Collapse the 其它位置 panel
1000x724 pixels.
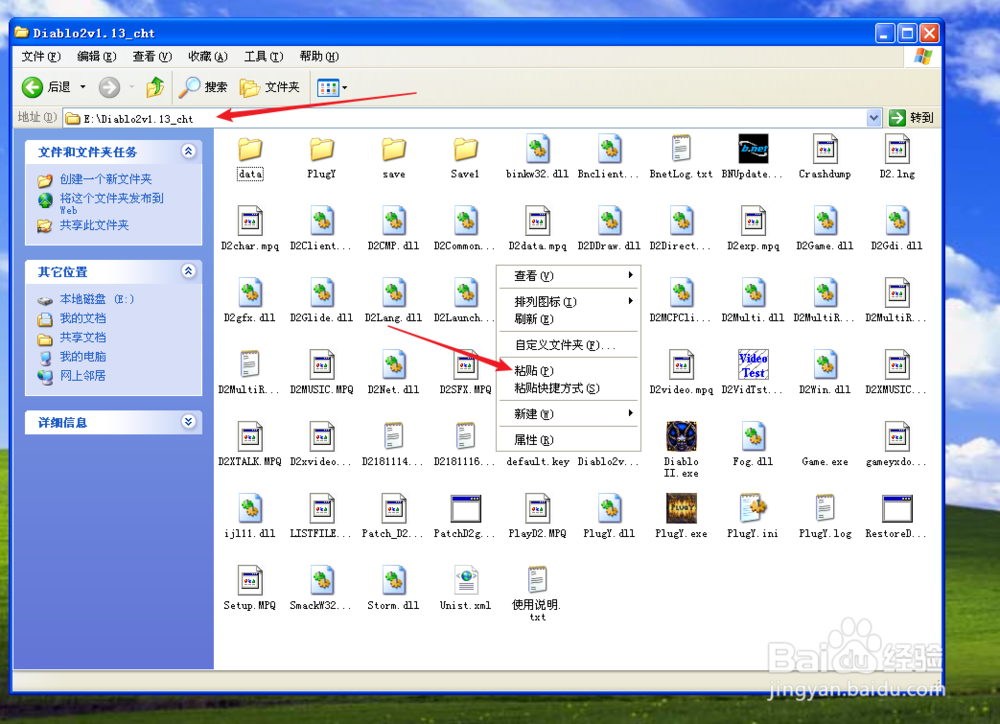(188, 271)
